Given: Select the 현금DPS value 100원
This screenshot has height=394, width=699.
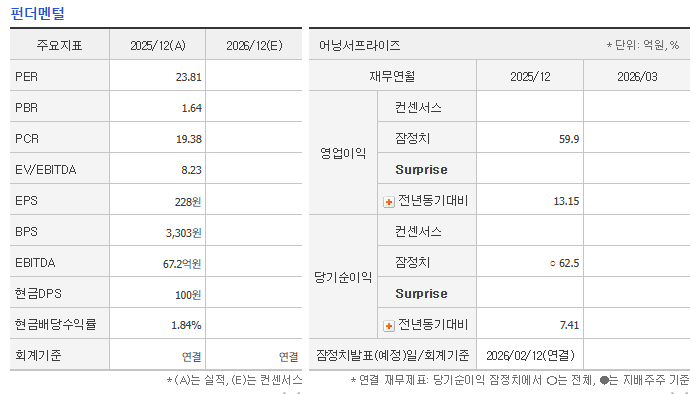Looking at the screenshot, I should tap(188, 295).
